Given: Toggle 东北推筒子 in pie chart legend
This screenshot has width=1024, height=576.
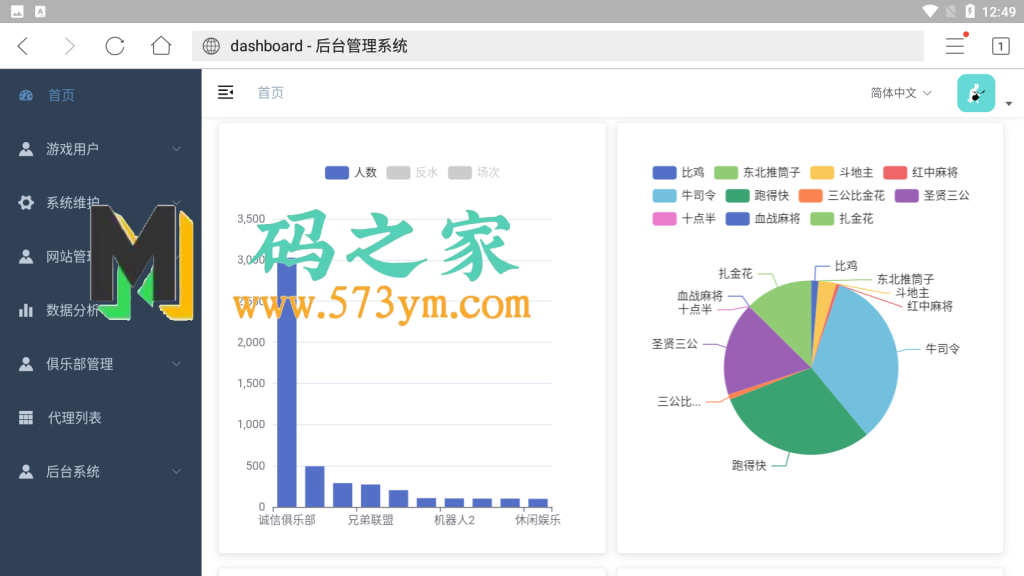Looking at the screenshot, I should click(x=757, y=172).
